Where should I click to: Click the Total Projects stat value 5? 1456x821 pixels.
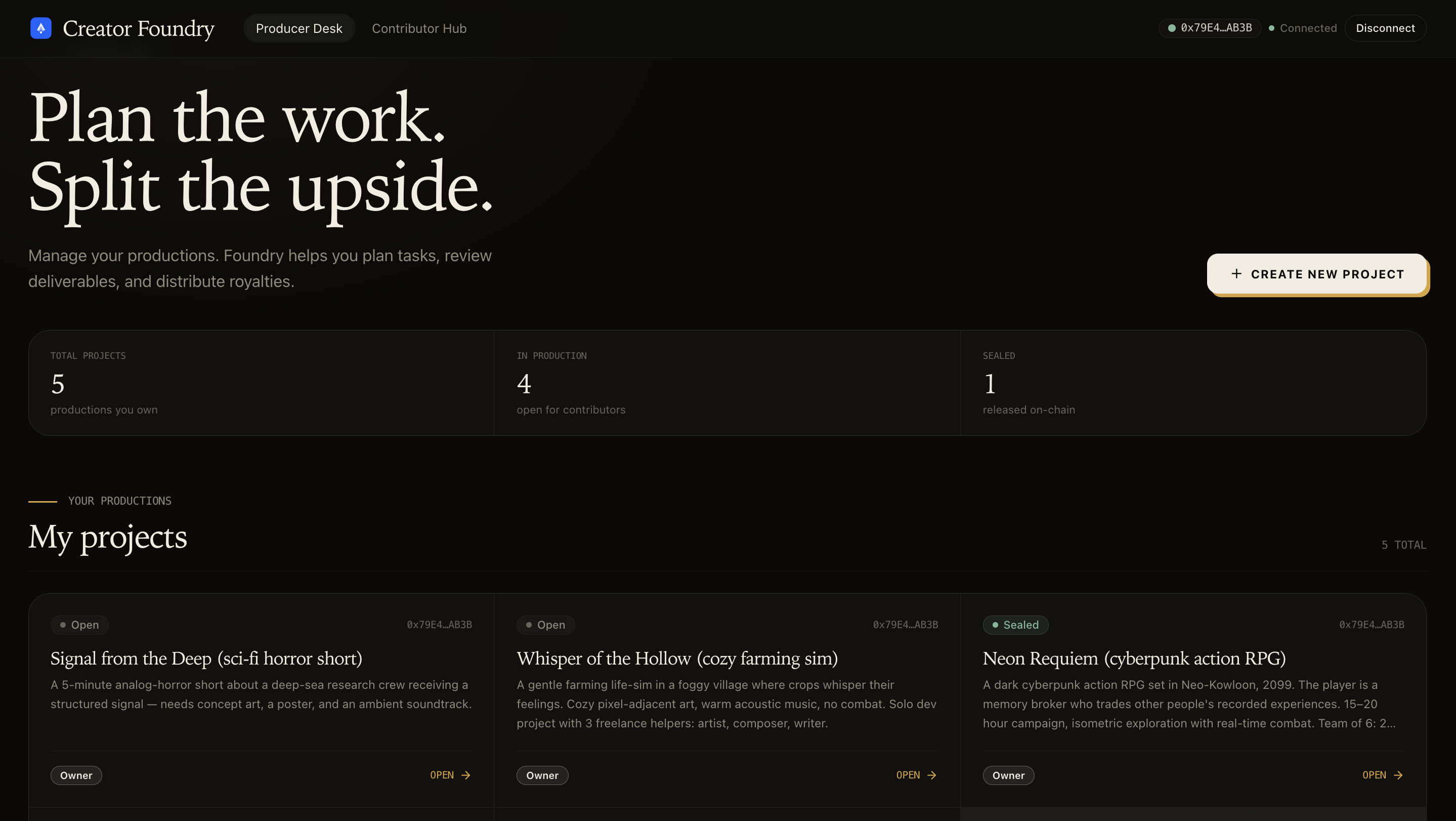pos(58,384)
